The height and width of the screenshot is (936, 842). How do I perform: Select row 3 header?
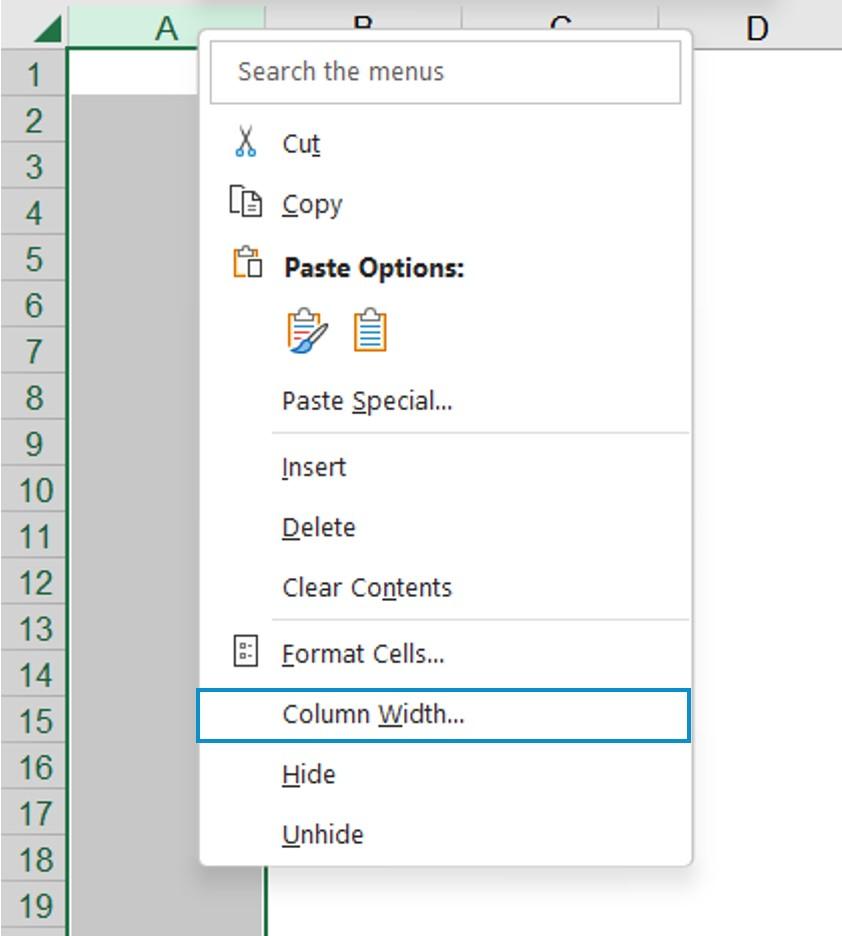(x=33, y=165)
